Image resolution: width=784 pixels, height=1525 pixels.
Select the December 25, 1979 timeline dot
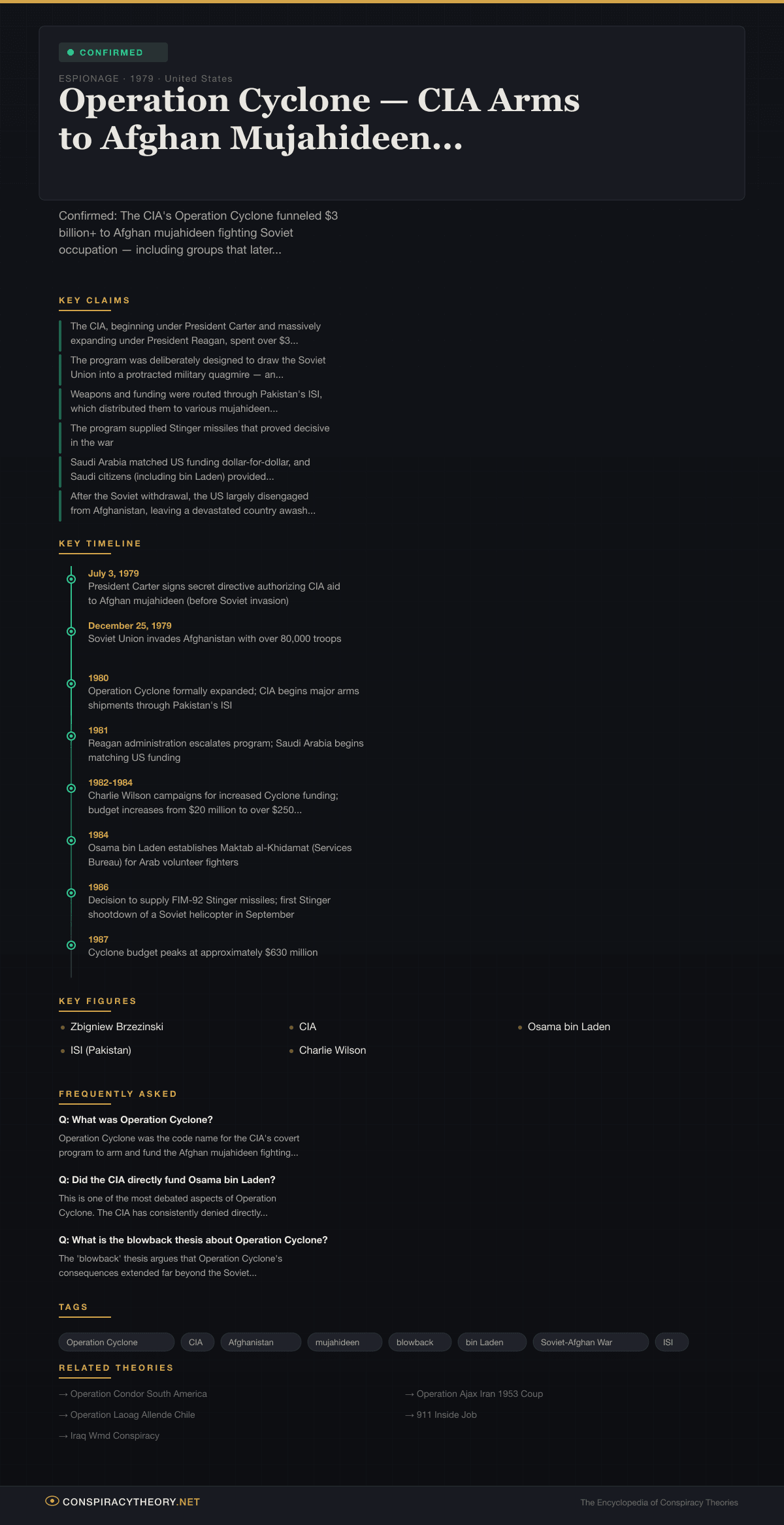tap(71, 631)
